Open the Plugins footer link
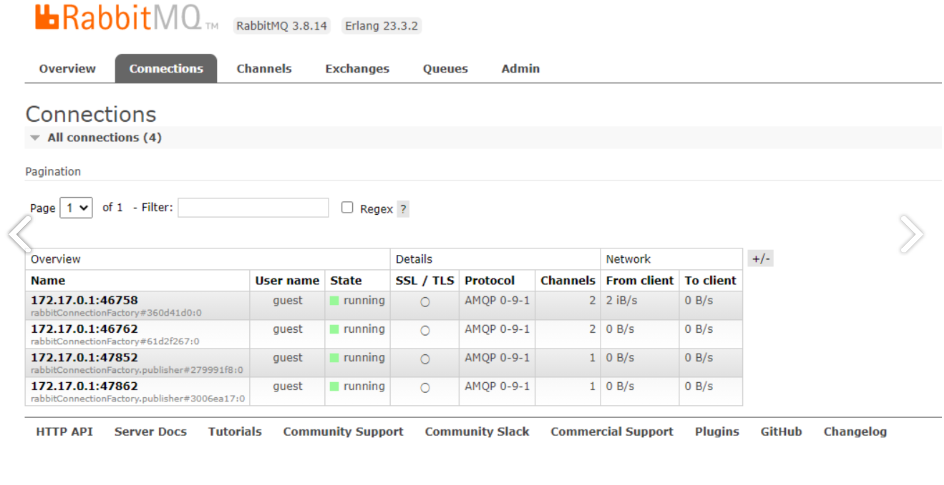 pos(717,431)
